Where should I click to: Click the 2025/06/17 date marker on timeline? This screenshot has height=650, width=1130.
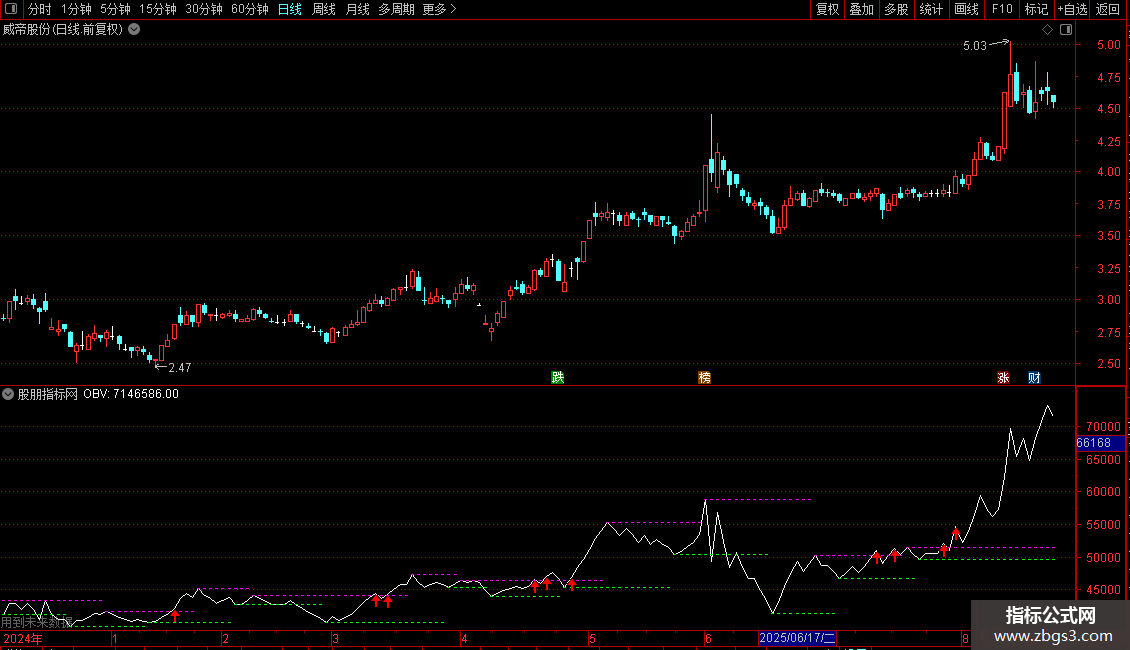click(797, 638)
